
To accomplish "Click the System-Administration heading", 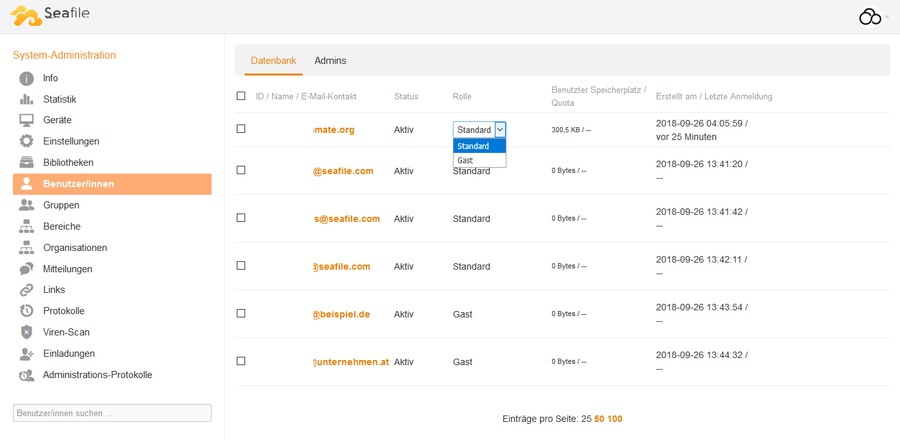I will click(x=64, y=55).
